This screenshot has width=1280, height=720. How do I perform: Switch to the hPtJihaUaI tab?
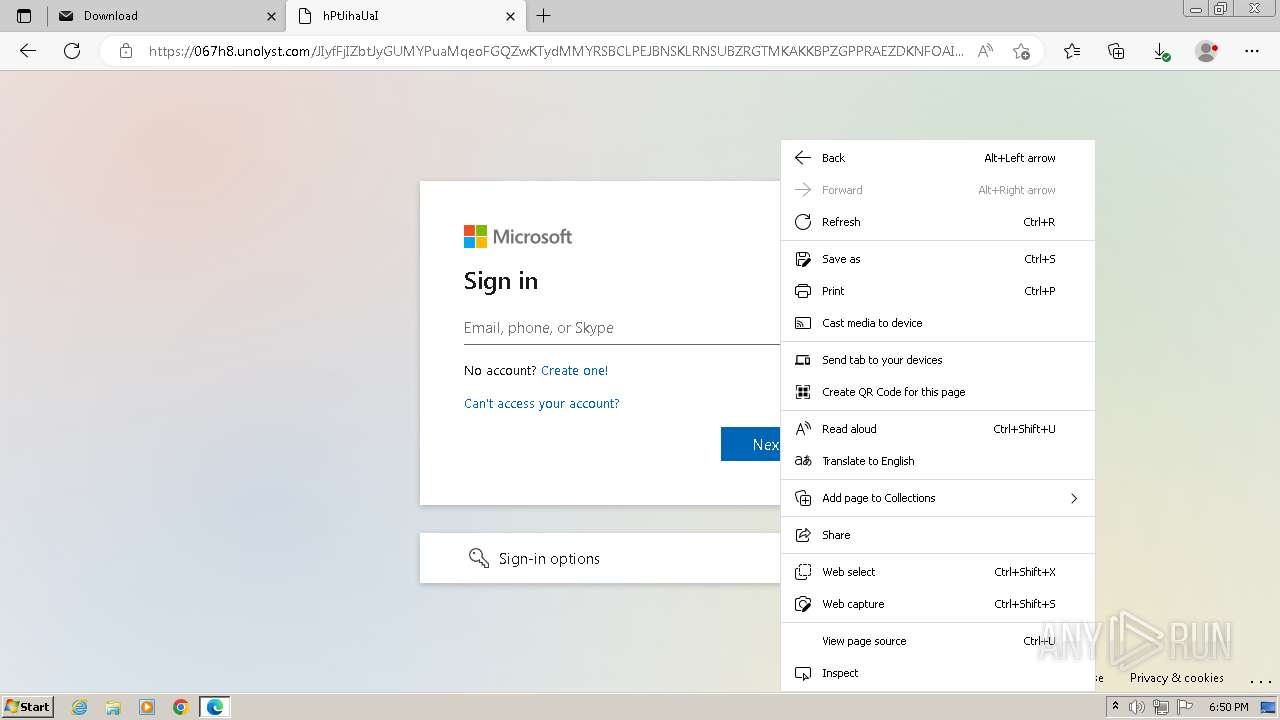406,16
